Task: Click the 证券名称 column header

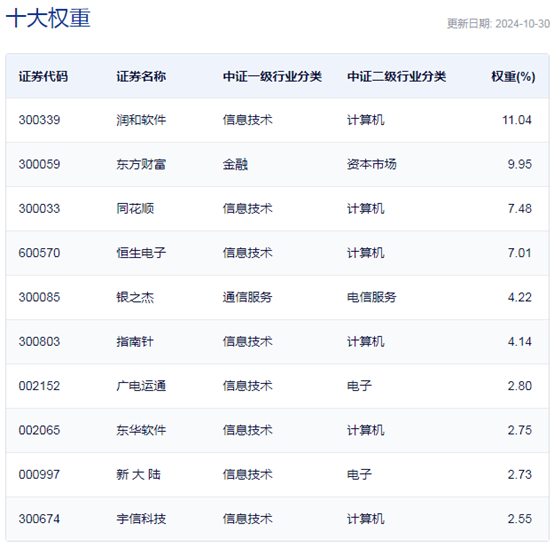Action: (141, 76)
